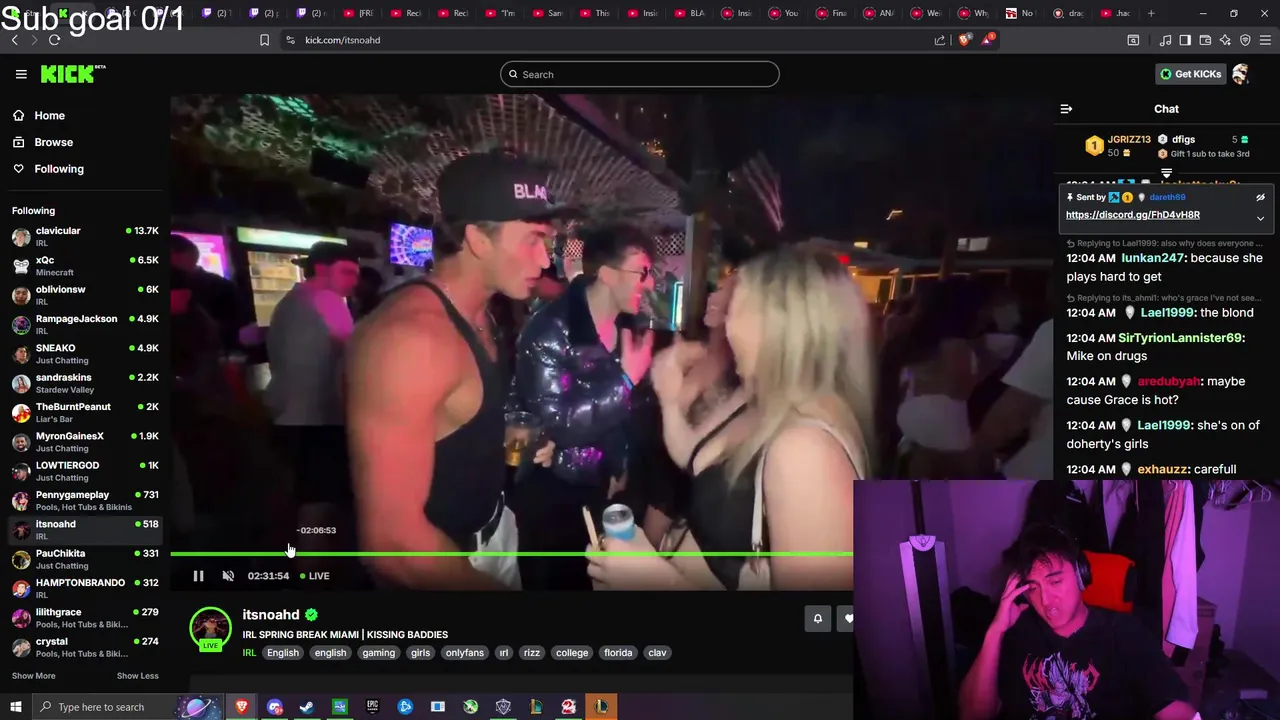Click the Get KICKs button
1280x720 pixels.
pos(1190,74)
